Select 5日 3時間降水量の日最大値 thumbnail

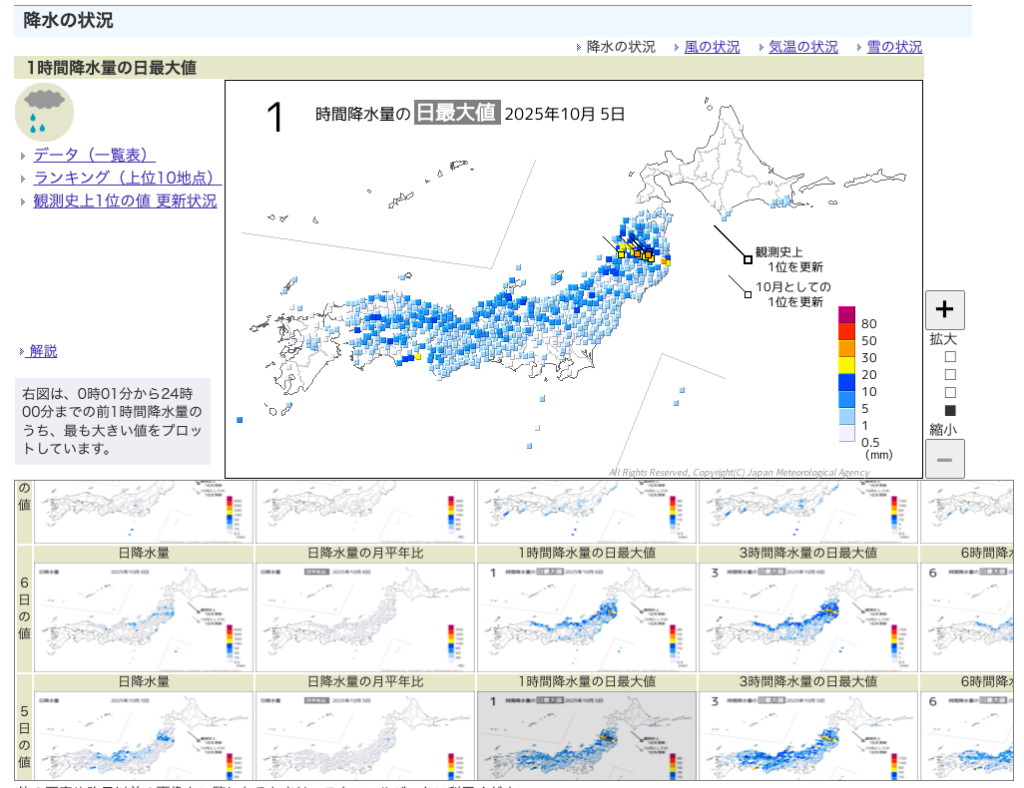click(x=807, y=735)
